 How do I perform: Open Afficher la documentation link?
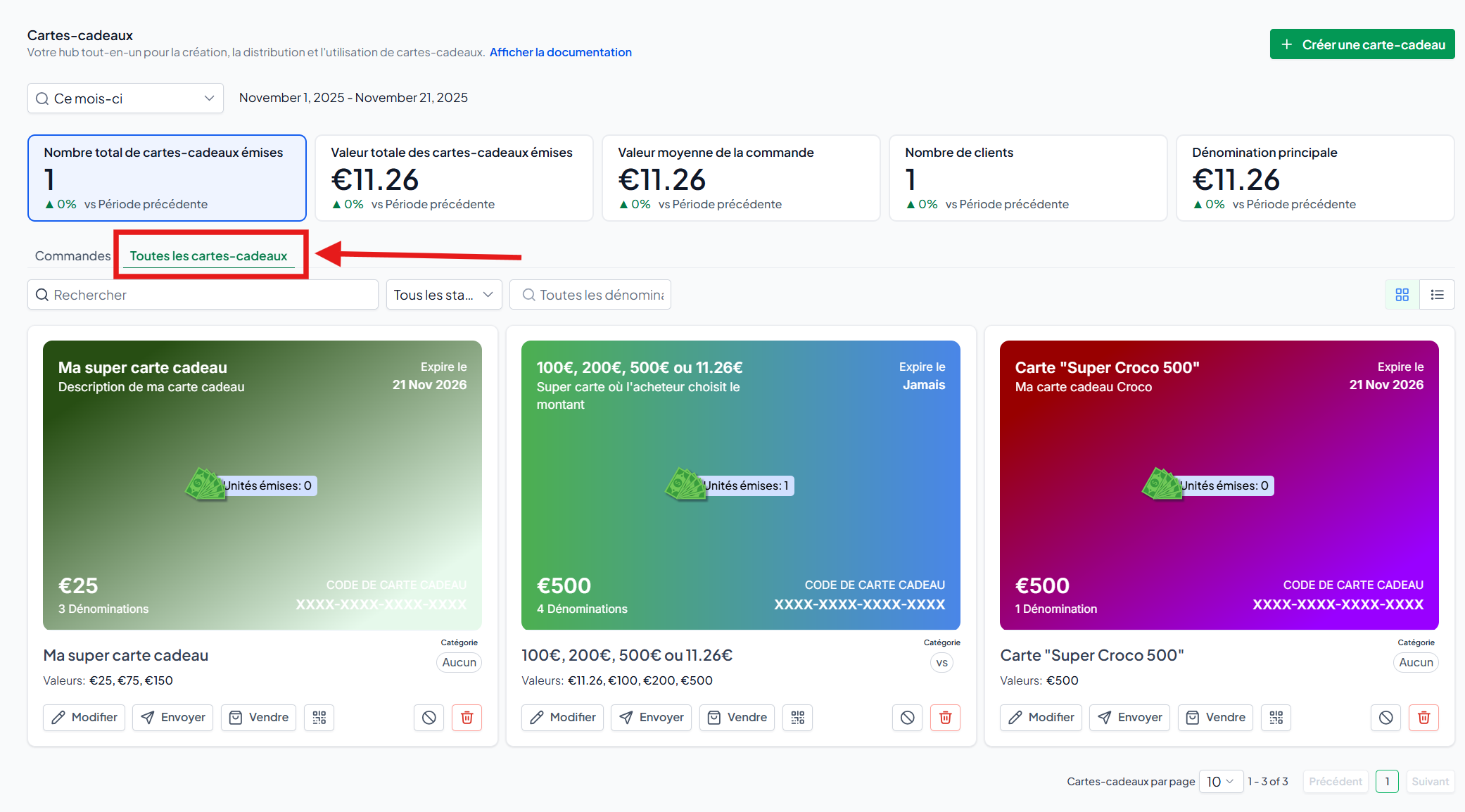[560, 52]
